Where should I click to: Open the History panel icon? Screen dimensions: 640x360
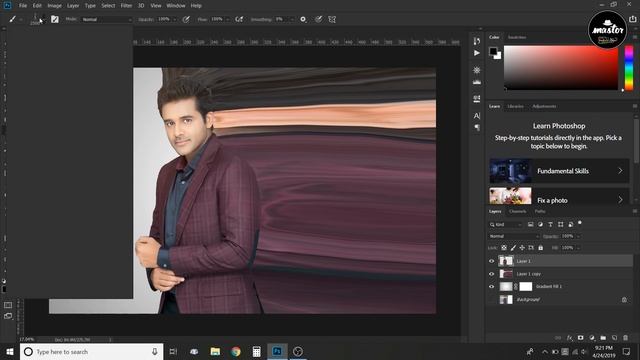476,41
